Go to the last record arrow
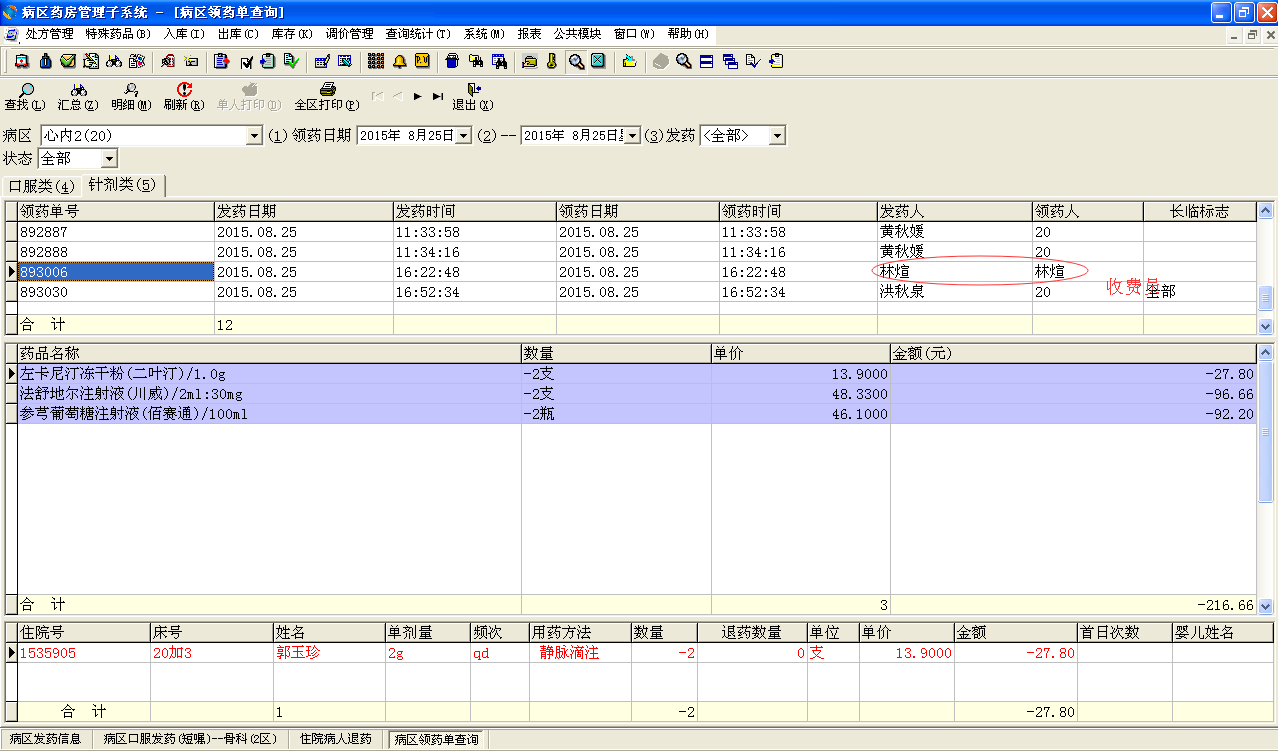 tap(438, 96)
